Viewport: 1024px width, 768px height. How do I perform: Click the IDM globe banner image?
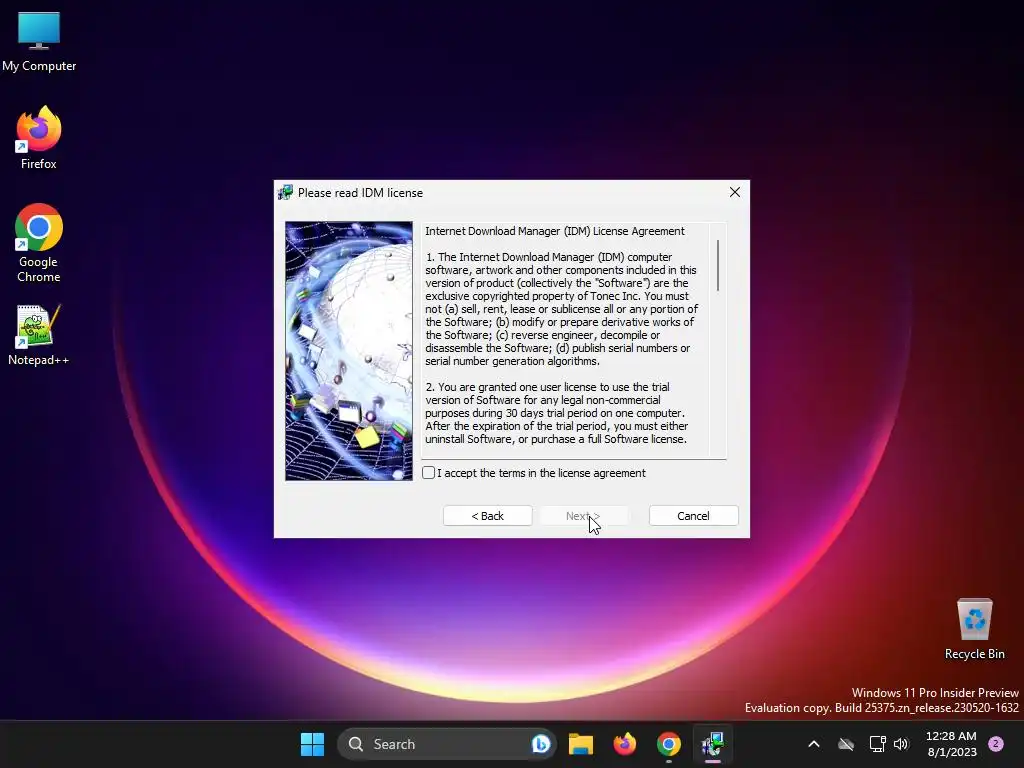pos(349,351)
